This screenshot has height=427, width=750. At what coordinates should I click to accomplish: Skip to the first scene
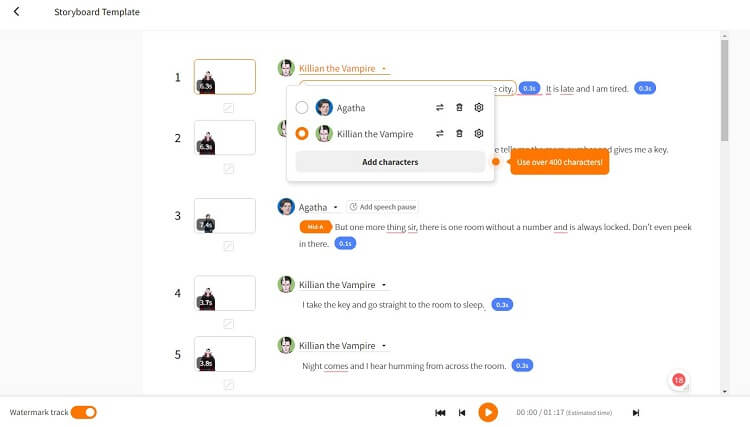tap(440, 413)
